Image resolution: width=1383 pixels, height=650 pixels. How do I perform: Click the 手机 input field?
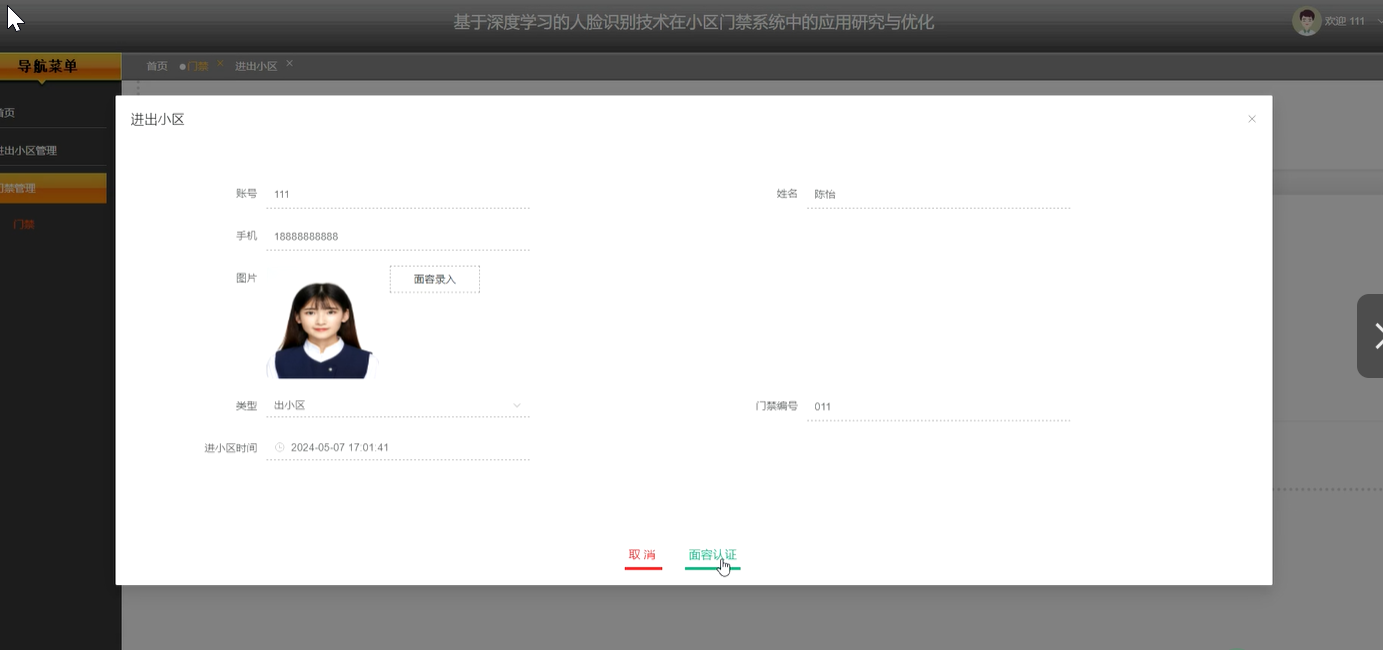pos(398,237)
